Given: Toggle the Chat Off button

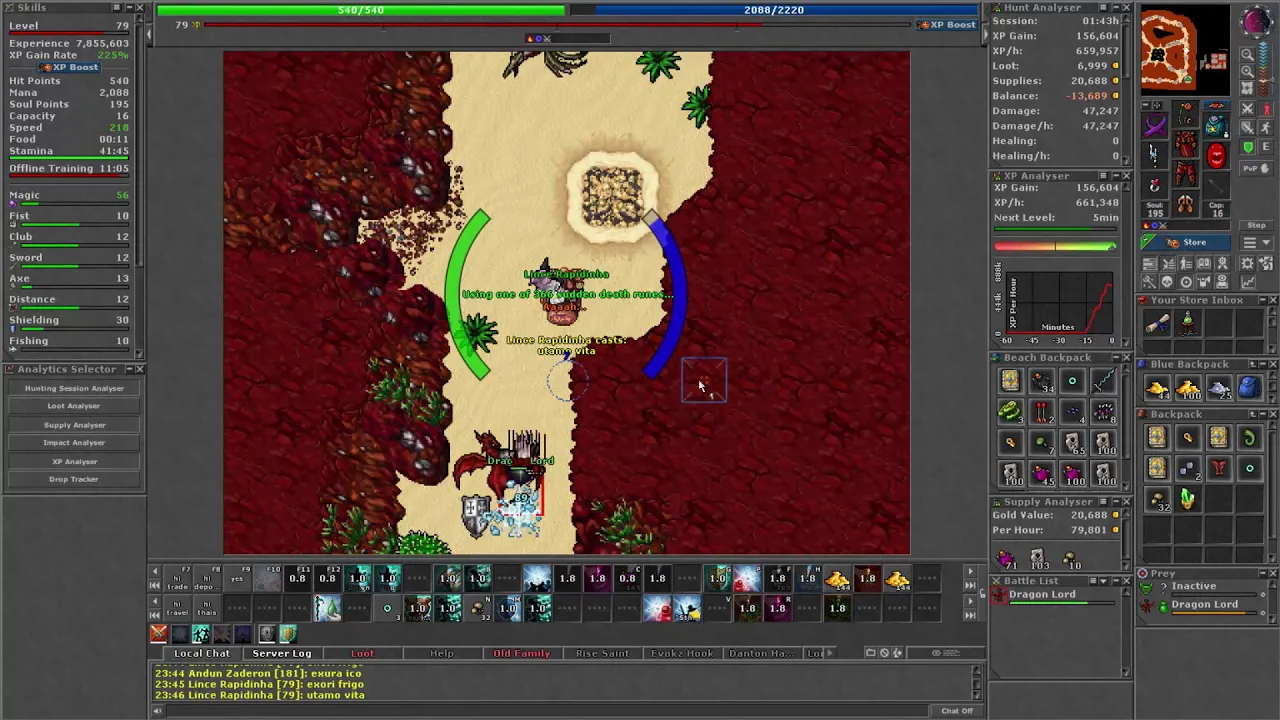Looking at the screenshot, I should 956,711.
